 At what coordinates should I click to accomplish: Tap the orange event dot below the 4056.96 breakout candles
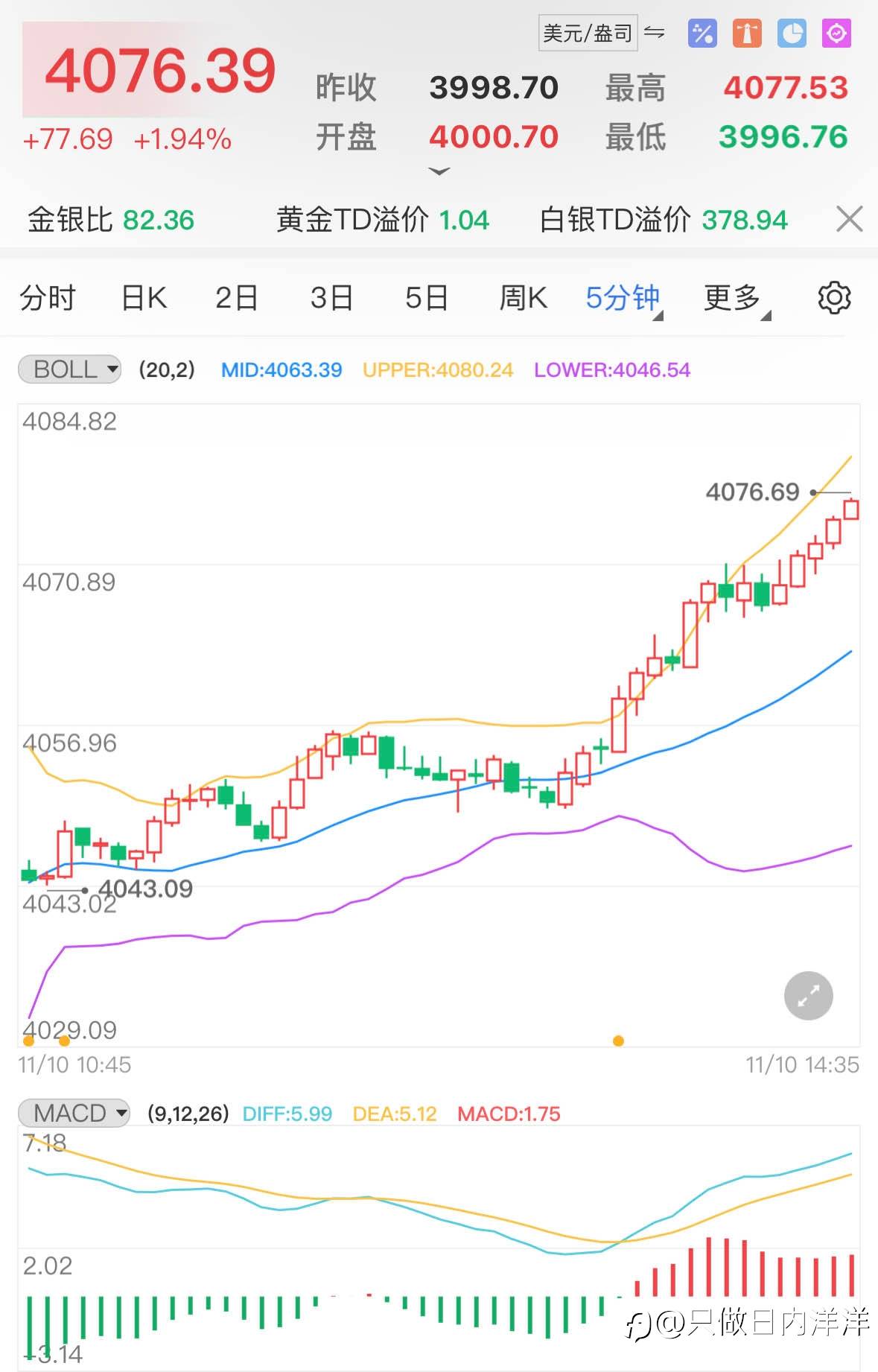click(618, 1041)
